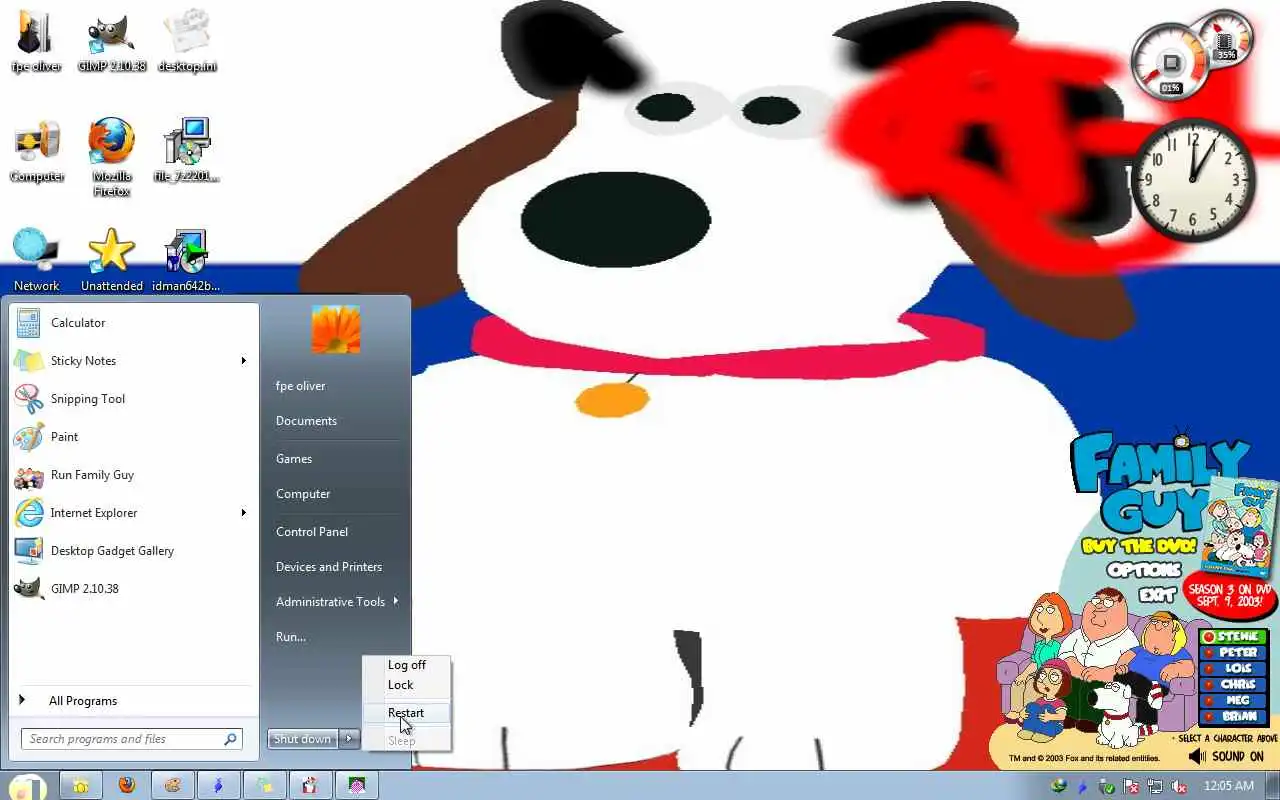The width and height of the screenshot is (1280, 800).
Task: Launch GIMP 2.10.38 from Start menu list
Action: click(x=133, y=589)
